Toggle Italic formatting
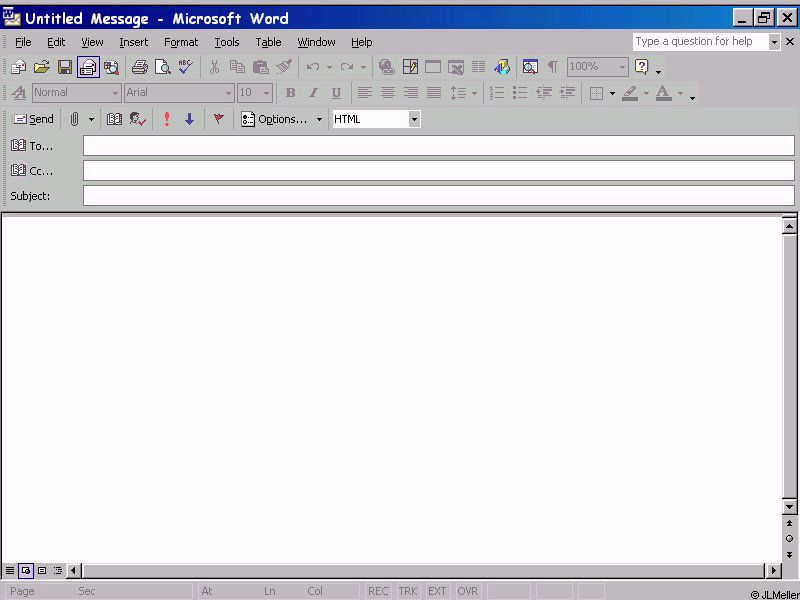The width and height of the screenshot is (800, 600). pyautogui.click(x=313, y=93)
